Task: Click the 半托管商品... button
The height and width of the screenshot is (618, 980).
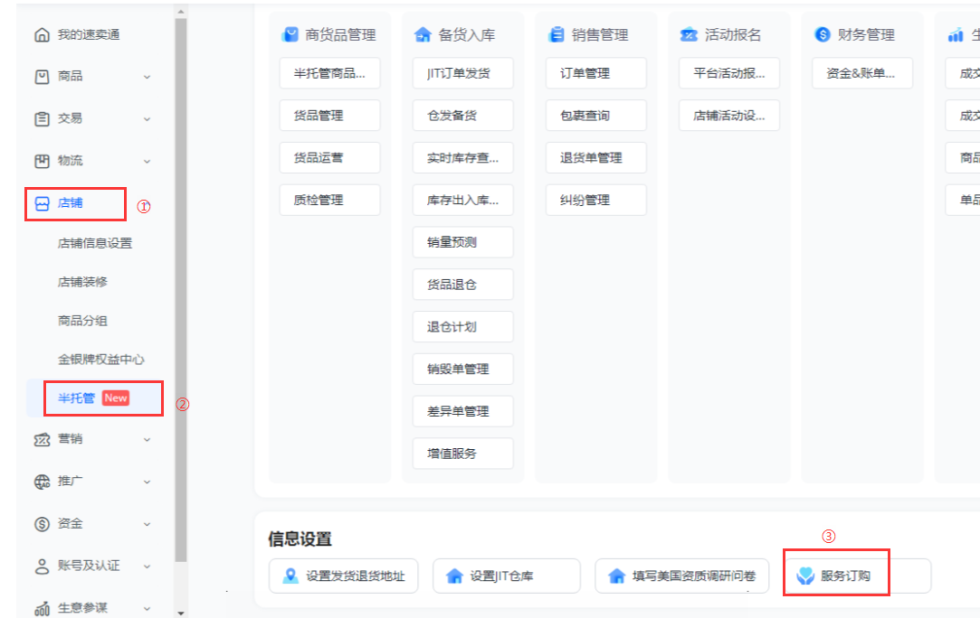Action: click(329, 73)
